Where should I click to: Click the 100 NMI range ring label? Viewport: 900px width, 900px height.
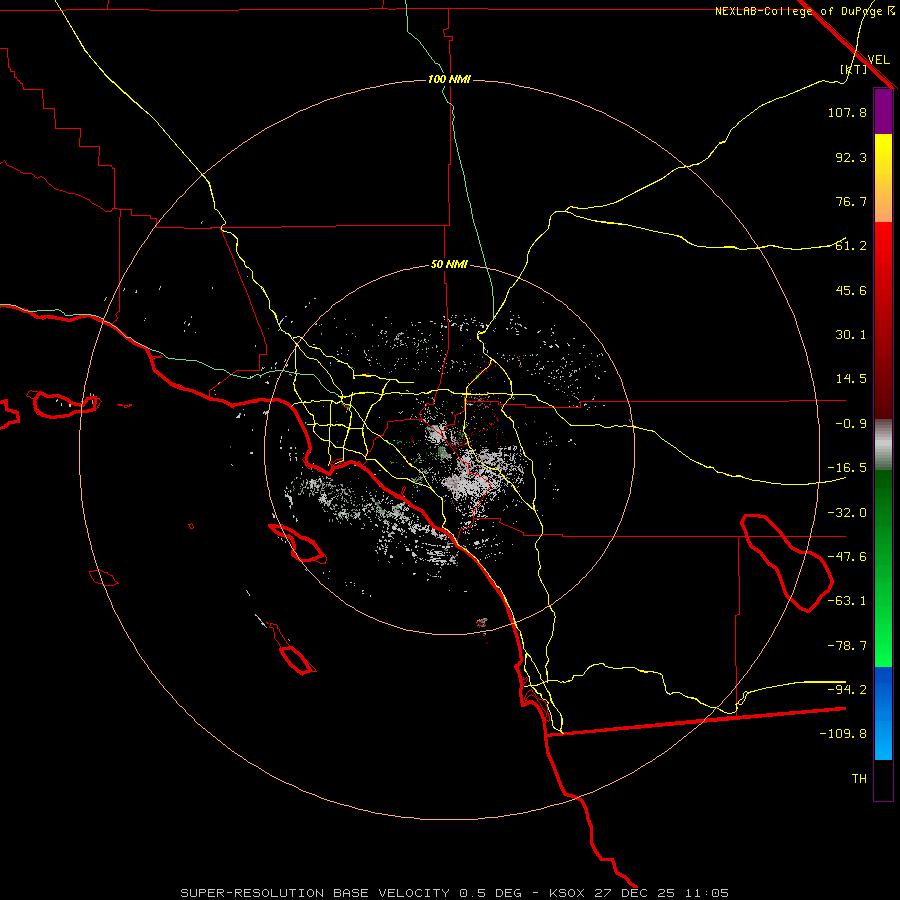449,79
